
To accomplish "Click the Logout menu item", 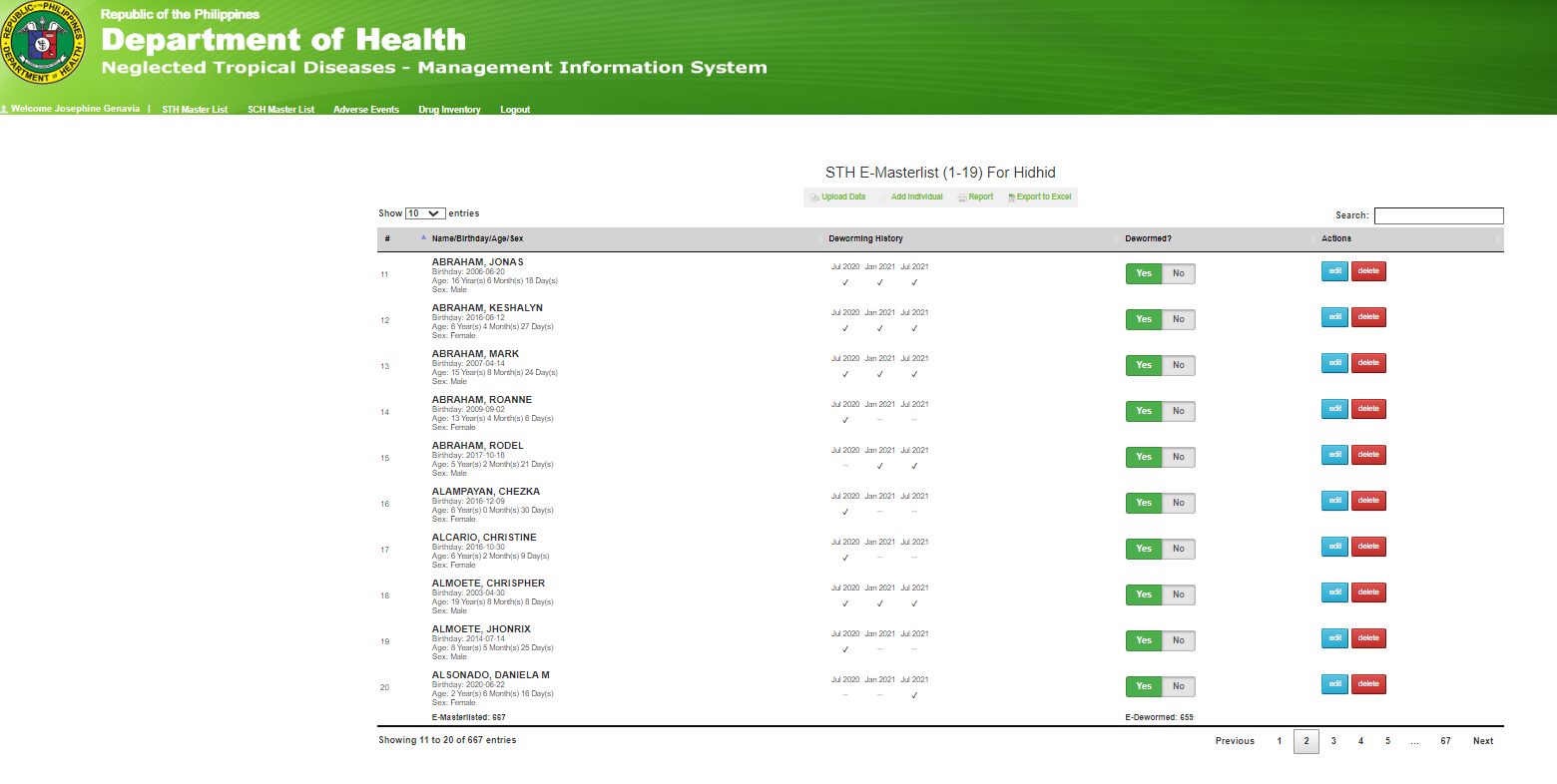I will click(515, 110).
